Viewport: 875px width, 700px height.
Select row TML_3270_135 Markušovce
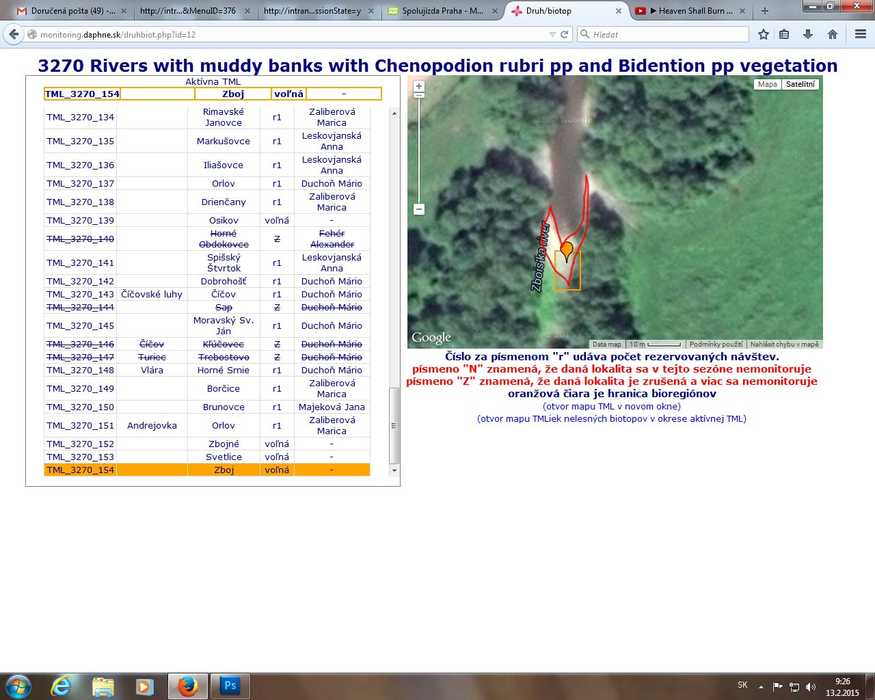[x=206, y=141]
